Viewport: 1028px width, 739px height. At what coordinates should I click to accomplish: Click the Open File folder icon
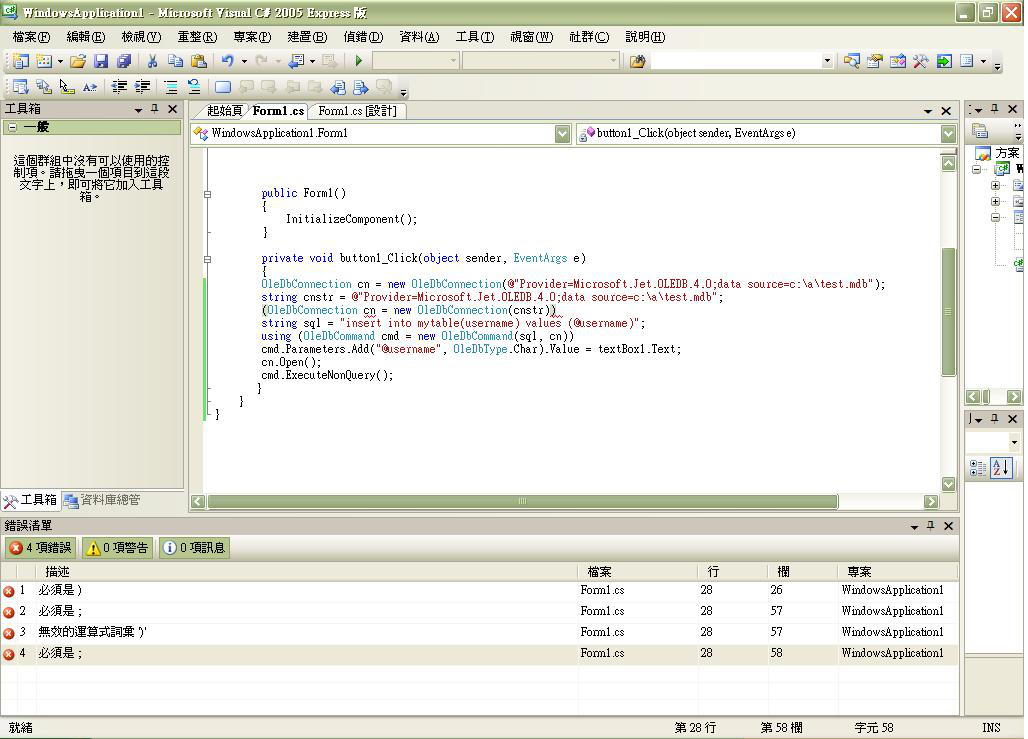click(78, 61)
